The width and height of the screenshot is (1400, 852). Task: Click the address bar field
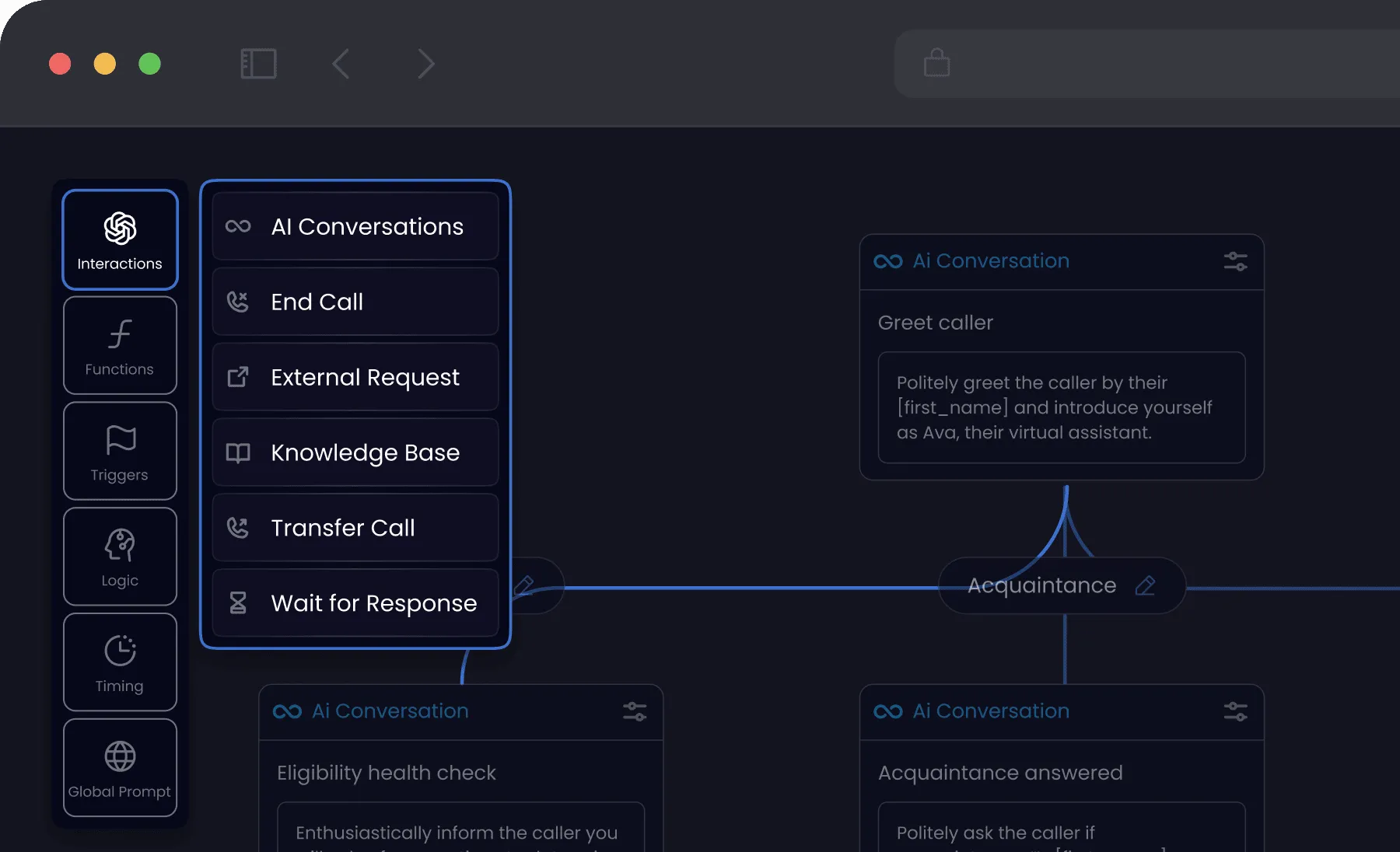(x=1147, y=64)
